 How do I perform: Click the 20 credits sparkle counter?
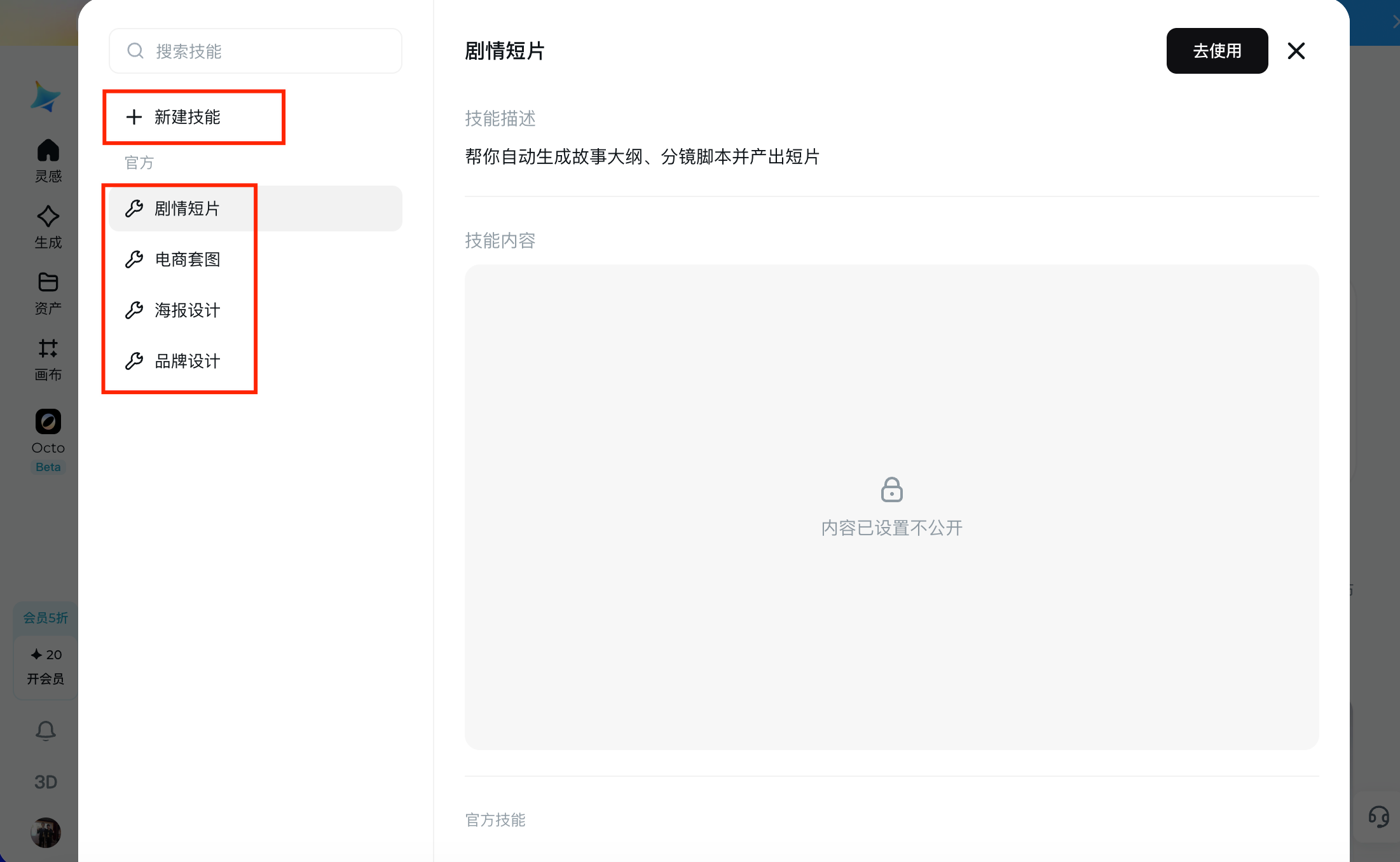pos(46,655)
